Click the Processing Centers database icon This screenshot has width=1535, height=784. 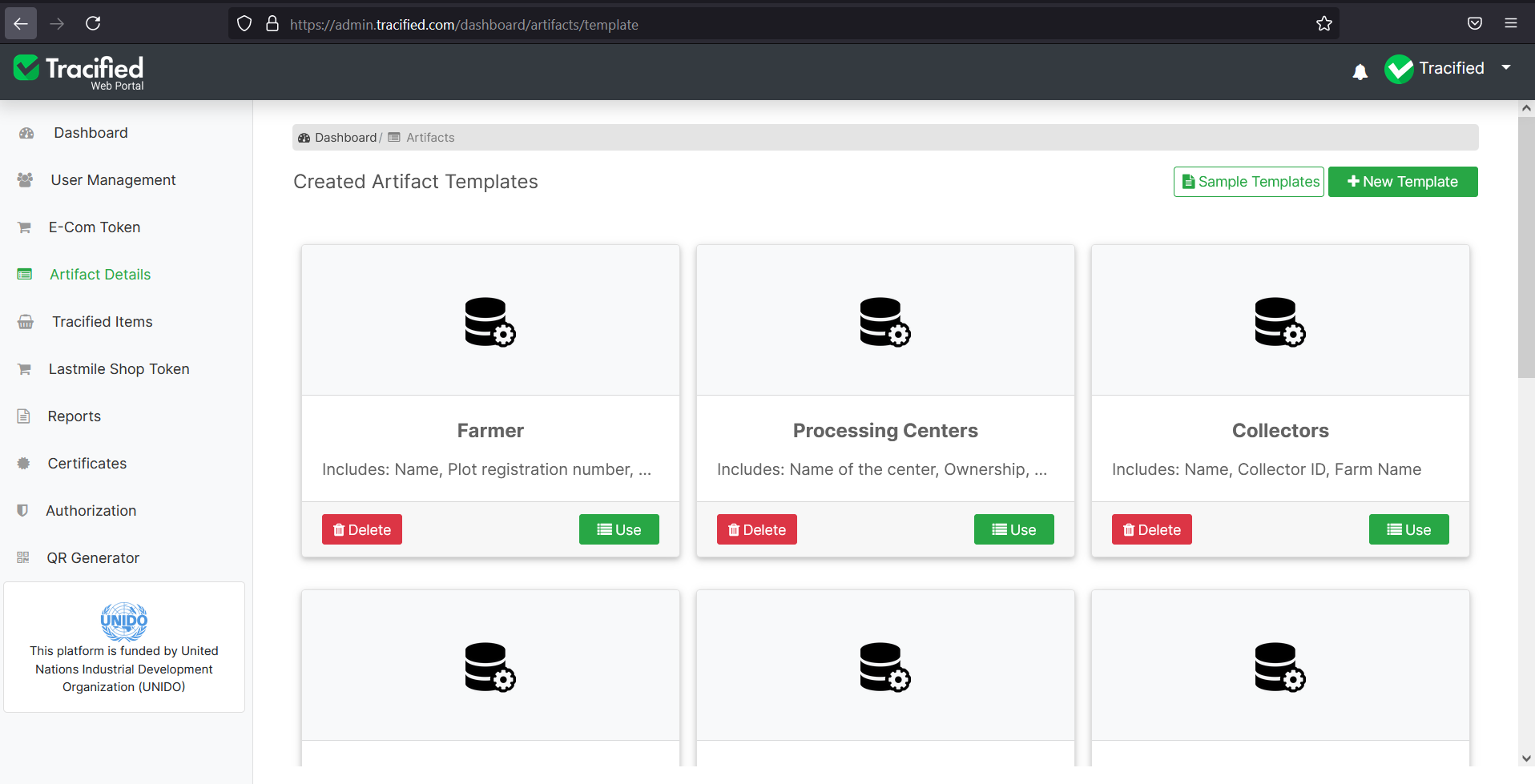[885, 322]
